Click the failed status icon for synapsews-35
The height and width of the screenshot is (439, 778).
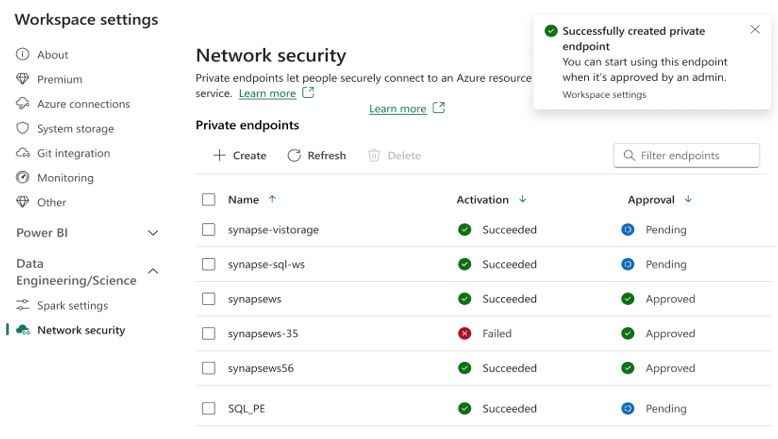(464, 334)
